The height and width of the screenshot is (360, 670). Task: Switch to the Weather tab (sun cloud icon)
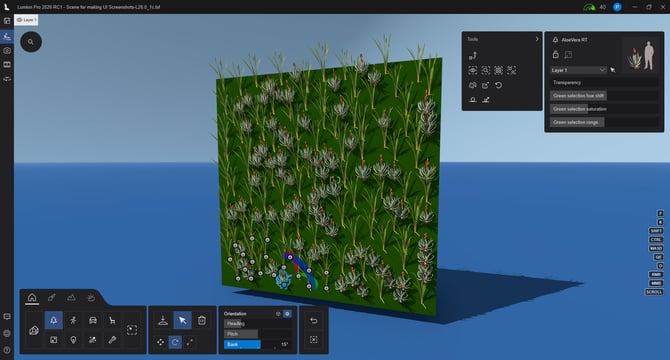91,297
